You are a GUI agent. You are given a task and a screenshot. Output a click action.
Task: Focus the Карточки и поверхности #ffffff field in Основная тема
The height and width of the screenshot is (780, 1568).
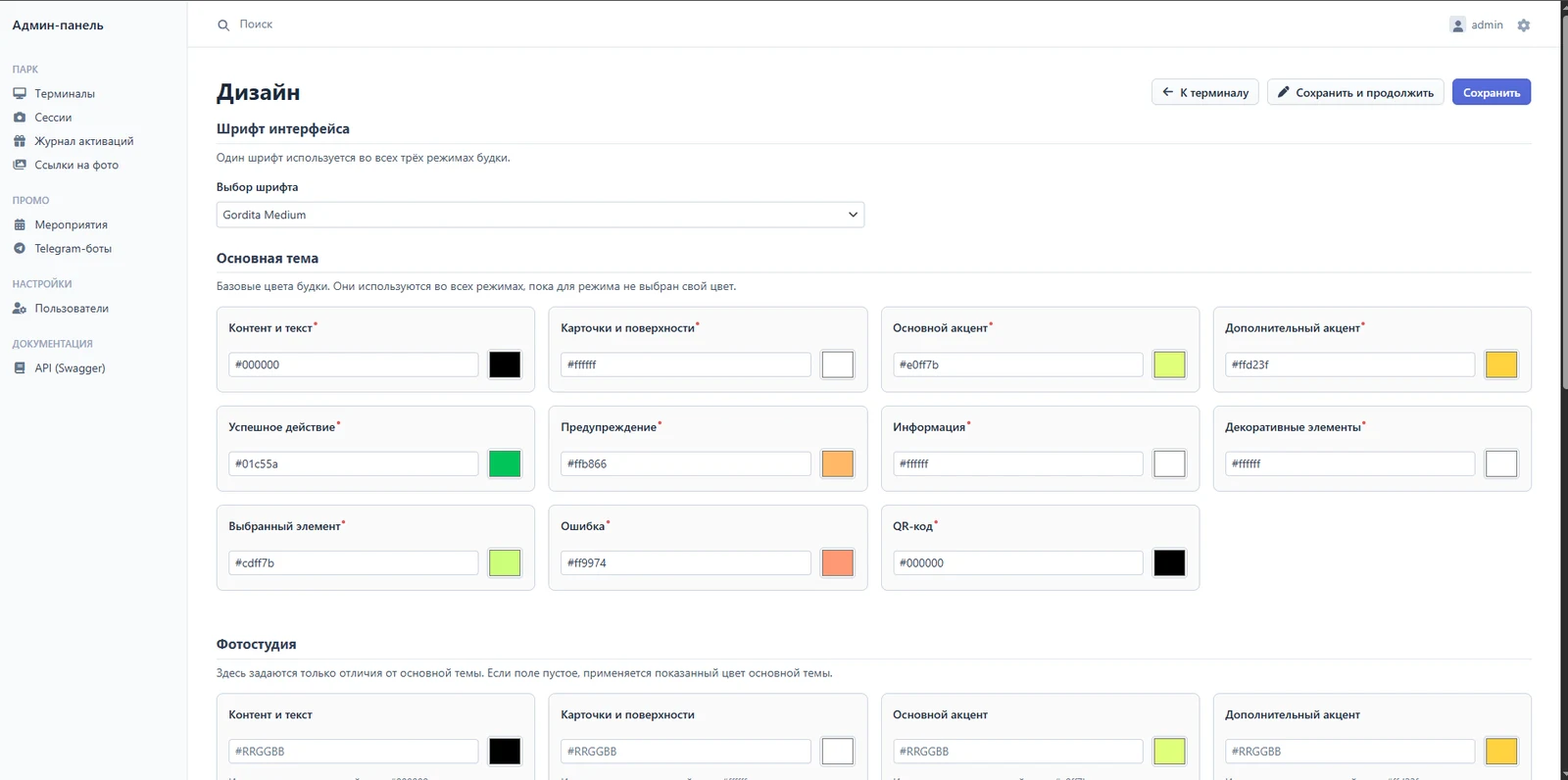pos(685,365)
